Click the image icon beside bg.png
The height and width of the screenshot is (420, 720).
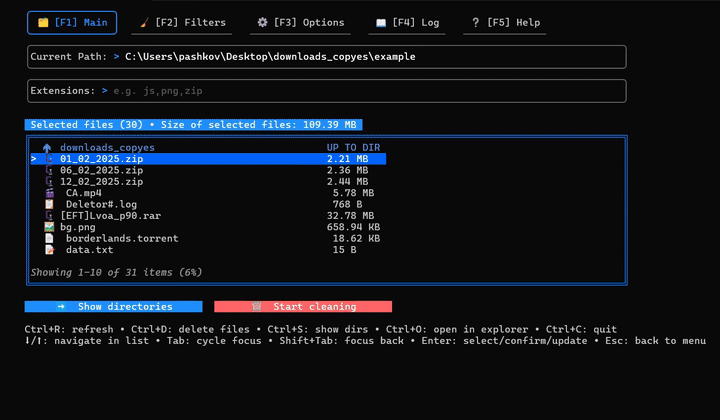49,227
